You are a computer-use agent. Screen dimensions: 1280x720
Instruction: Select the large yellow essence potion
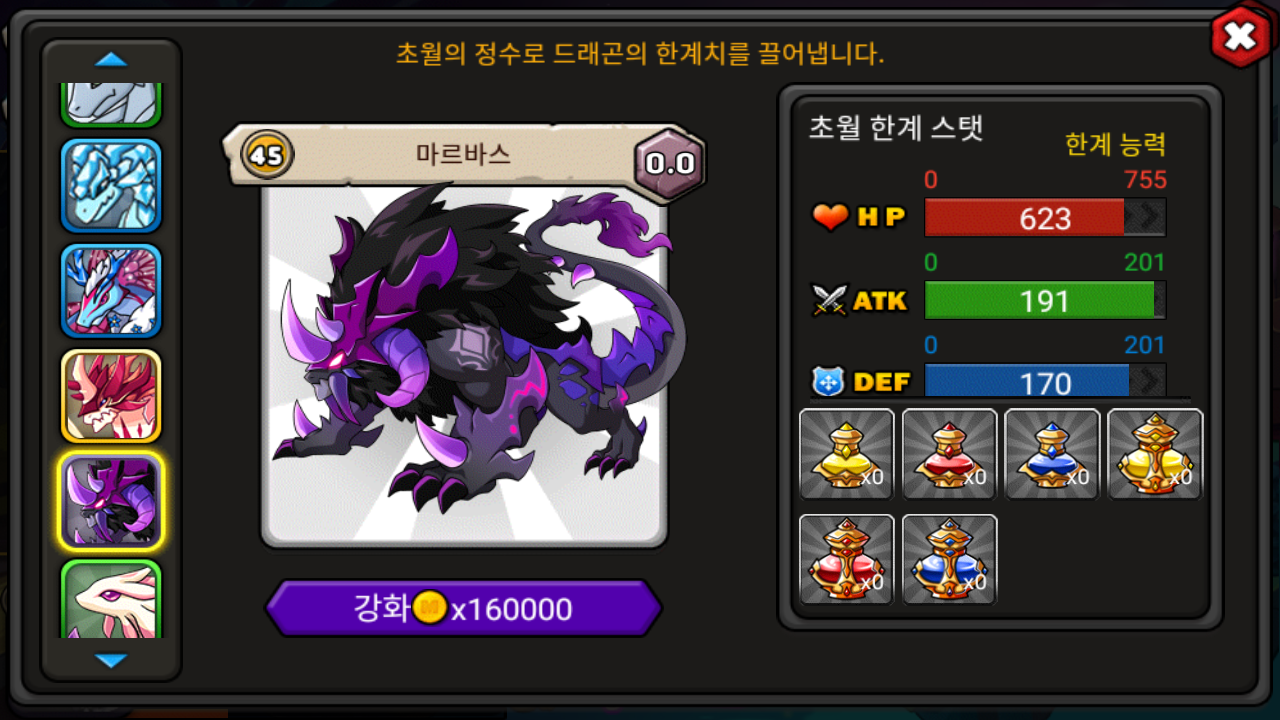pyautogui.click(x=1155, y=454)
